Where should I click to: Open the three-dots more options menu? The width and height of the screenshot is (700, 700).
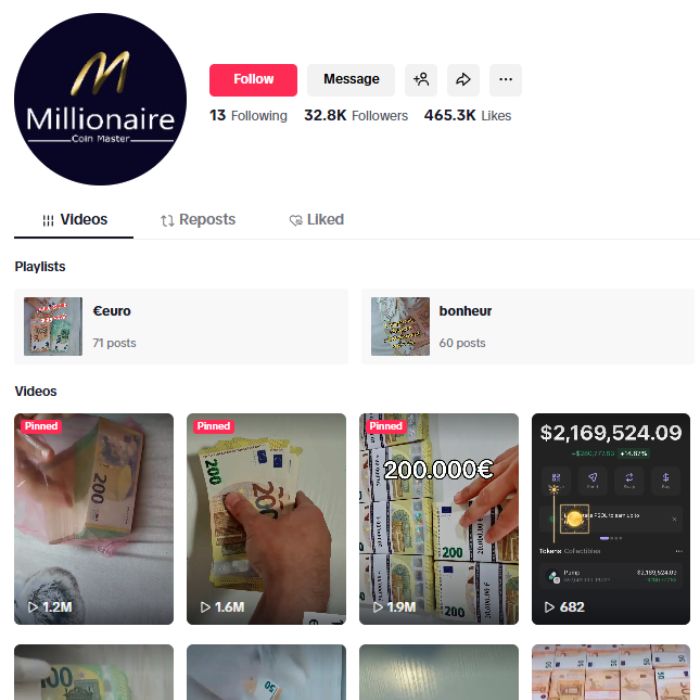tap(505, 80)
